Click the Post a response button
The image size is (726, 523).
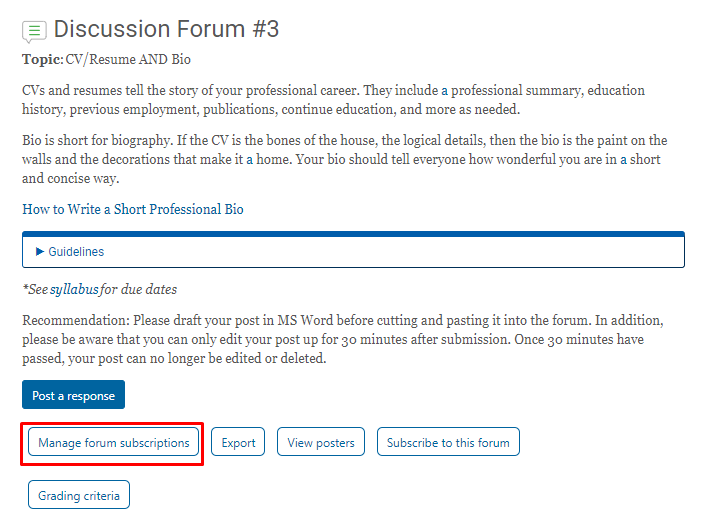tap(73, 395)
